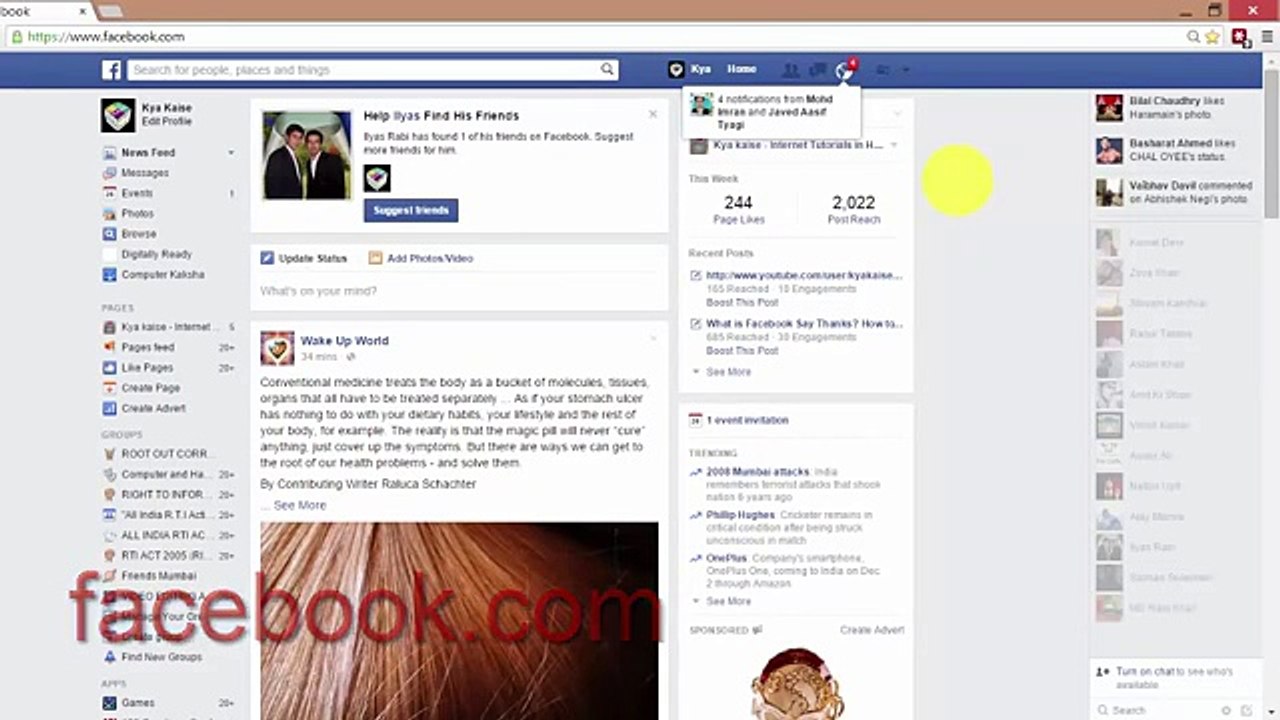Turn on chat to see who's available
This screenshot has width=1280, height=720.
pos(1174,678)
